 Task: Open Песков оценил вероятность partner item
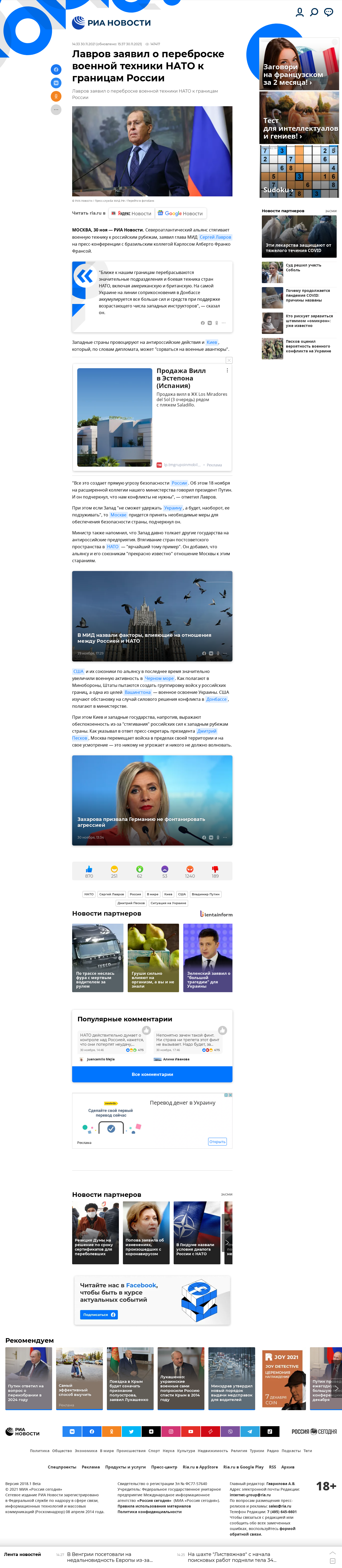coord(299,349)
